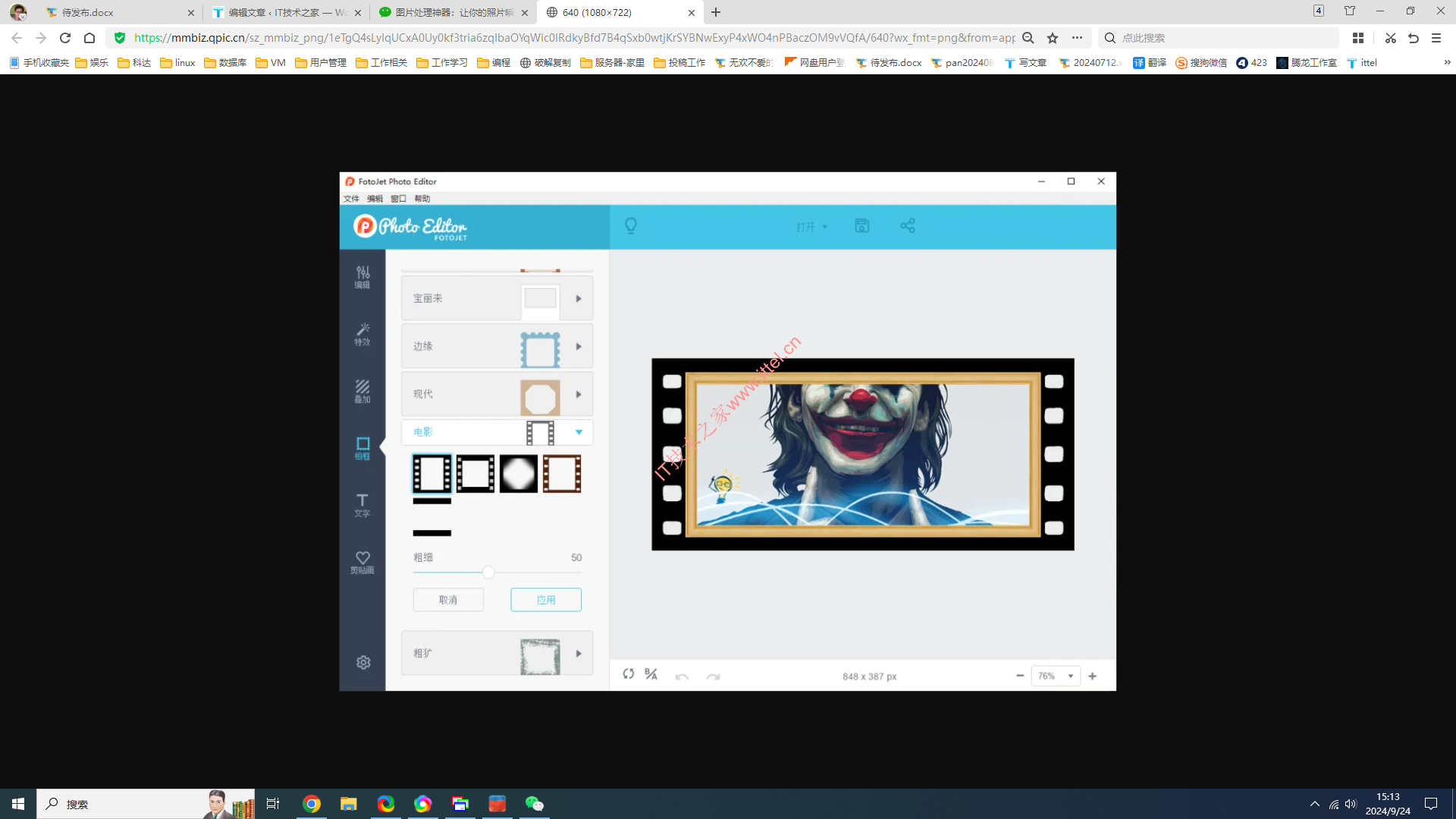Bookmark page with the star icon

1053,38
